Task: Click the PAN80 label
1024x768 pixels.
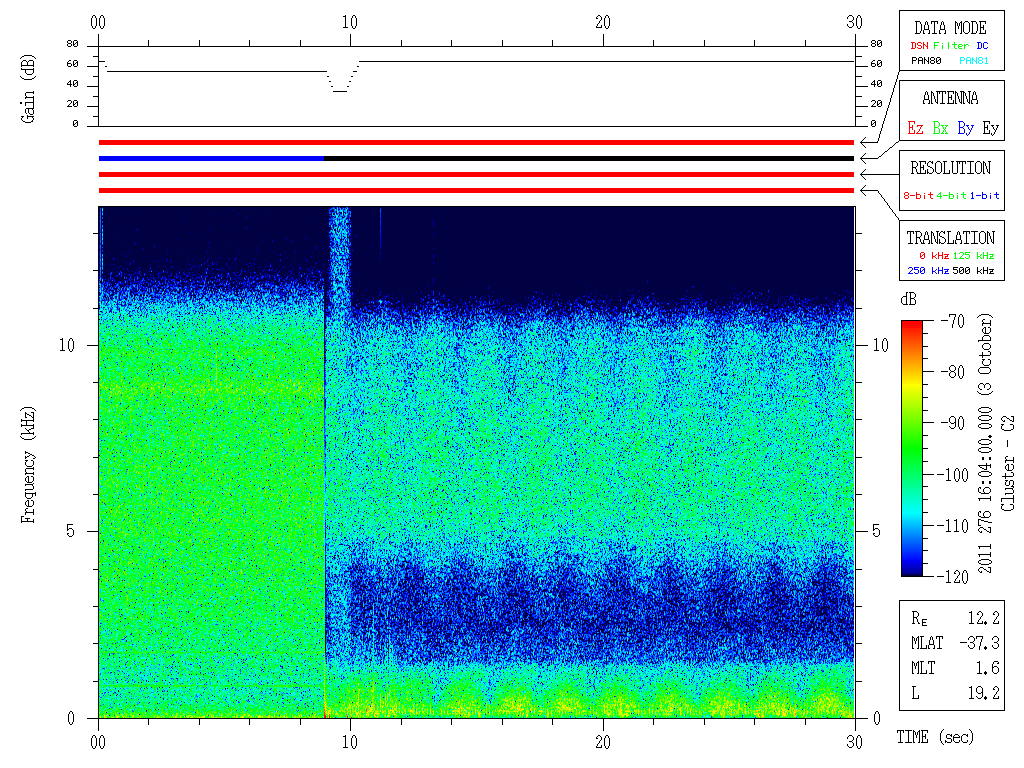Action: (x=926, y=61)
